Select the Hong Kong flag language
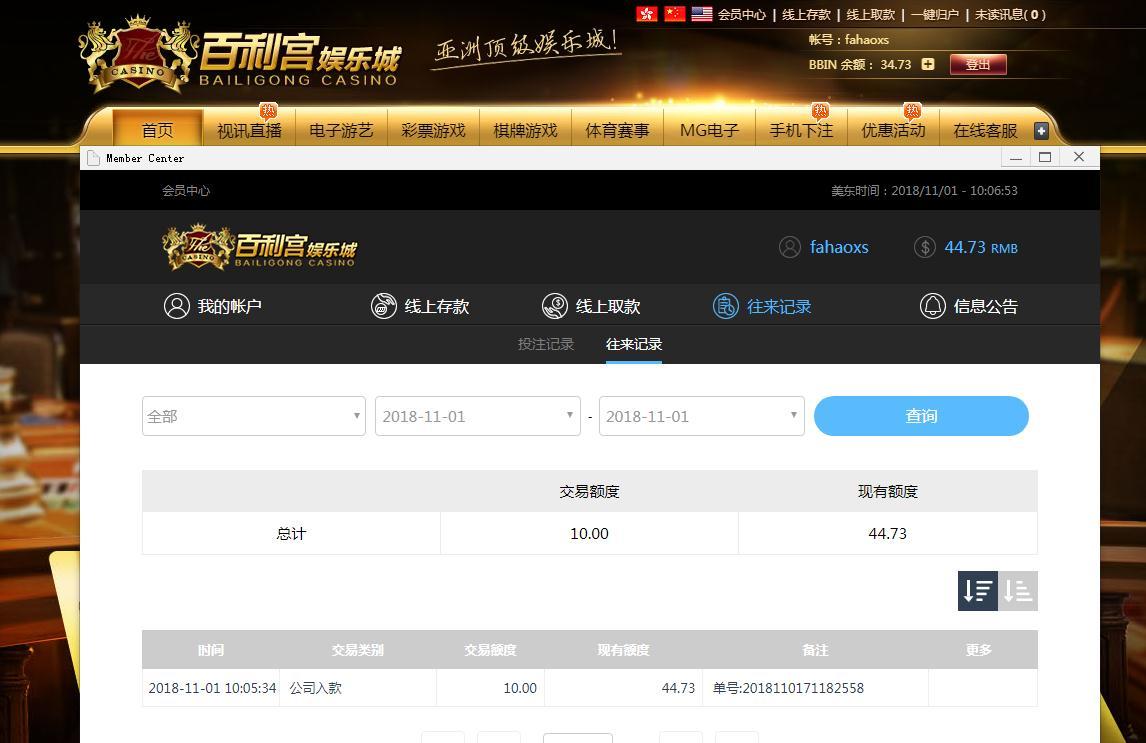The image size is (1146, 743). pyautogui.click(x=647, y=14)
